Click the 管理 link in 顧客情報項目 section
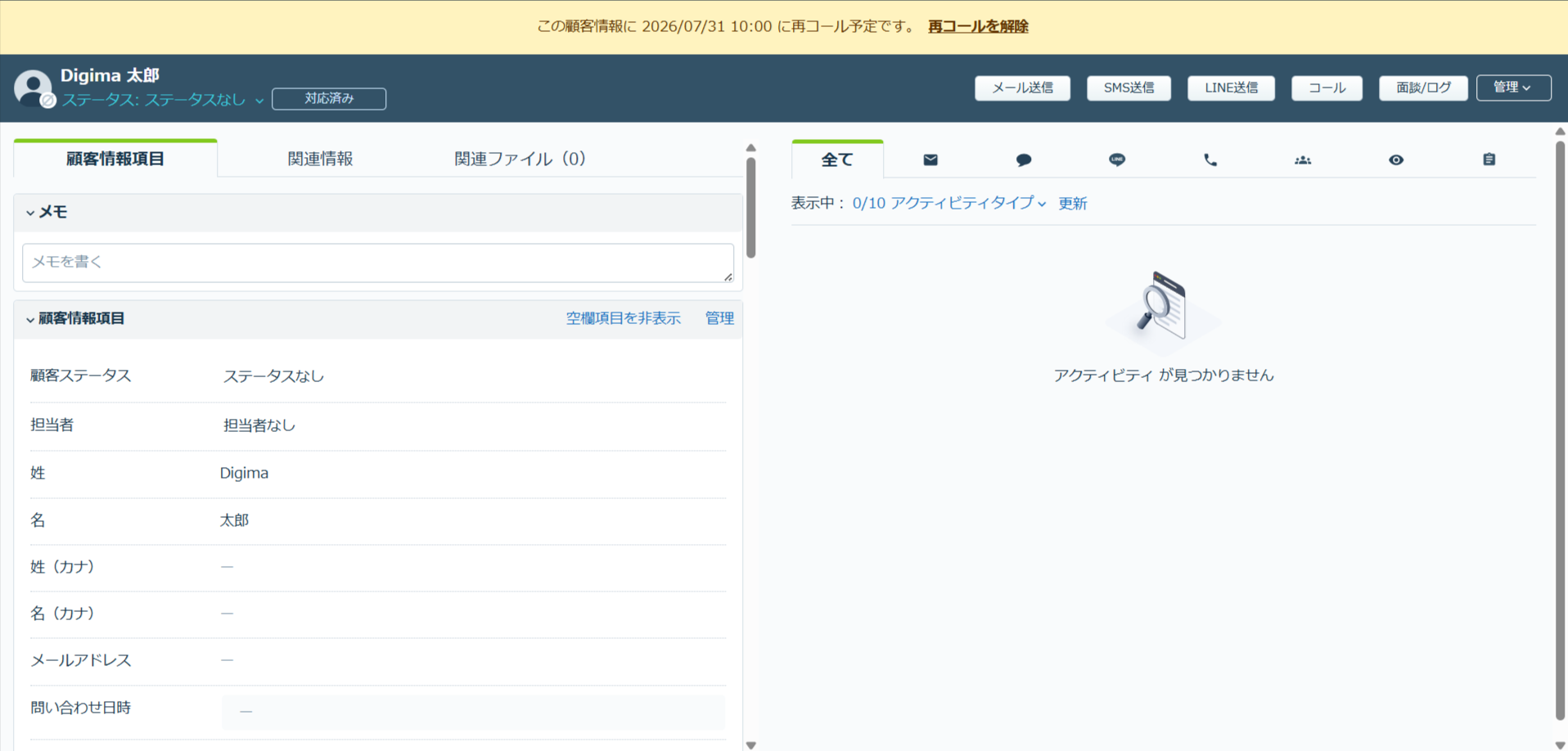This screenshot has height=751, width=1568. click(x=719, y=318)
